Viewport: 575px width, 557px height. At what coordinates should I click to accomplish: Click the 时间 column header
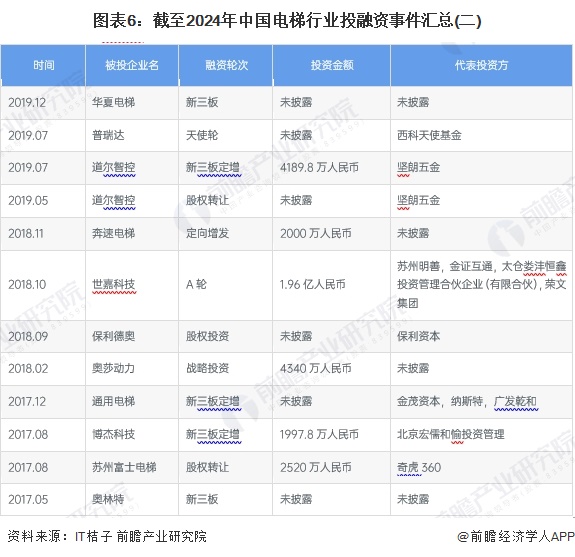pos(43,65)
